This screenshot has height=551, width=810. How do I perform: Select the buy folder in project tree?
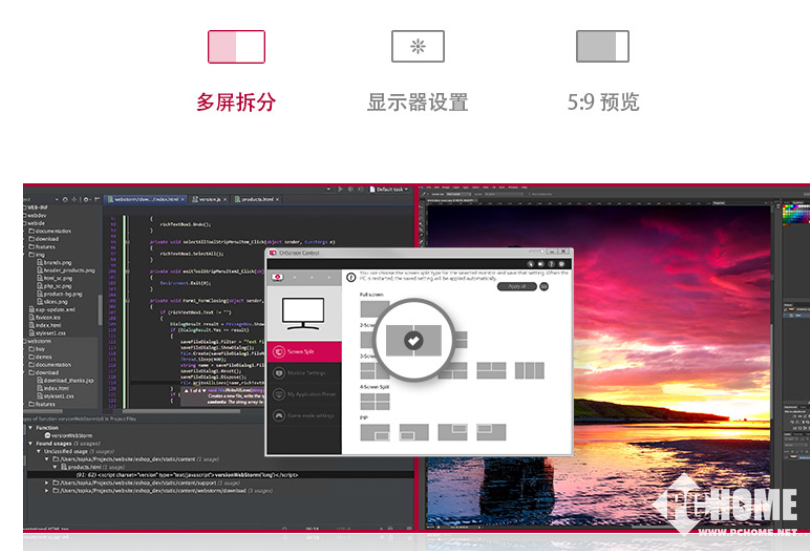pos(37,349)
